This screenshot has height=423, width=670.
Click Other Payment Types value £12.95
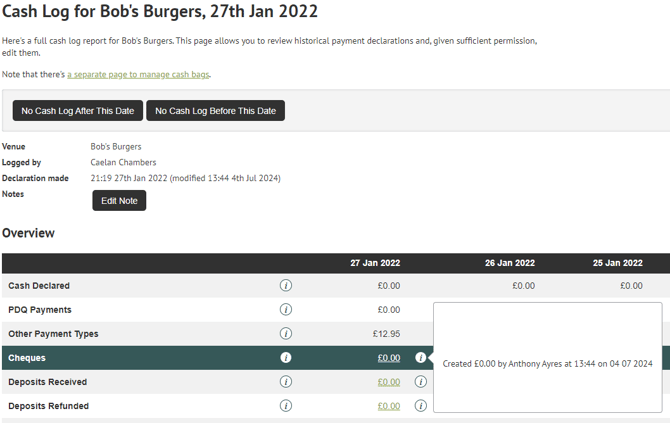point(386,334)
